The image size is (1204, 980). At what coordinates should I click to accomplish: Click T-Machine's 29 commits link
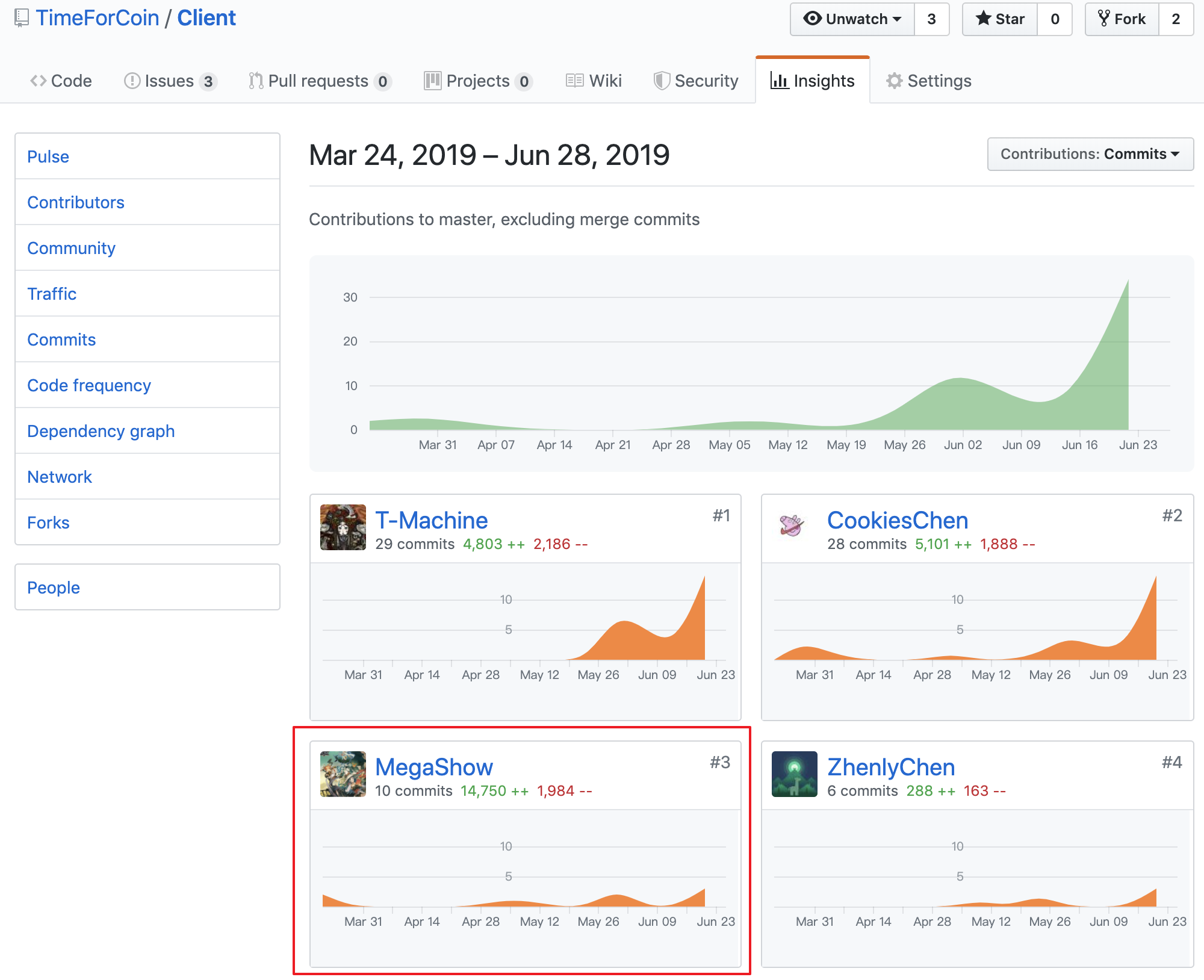(x=415, y=544)
